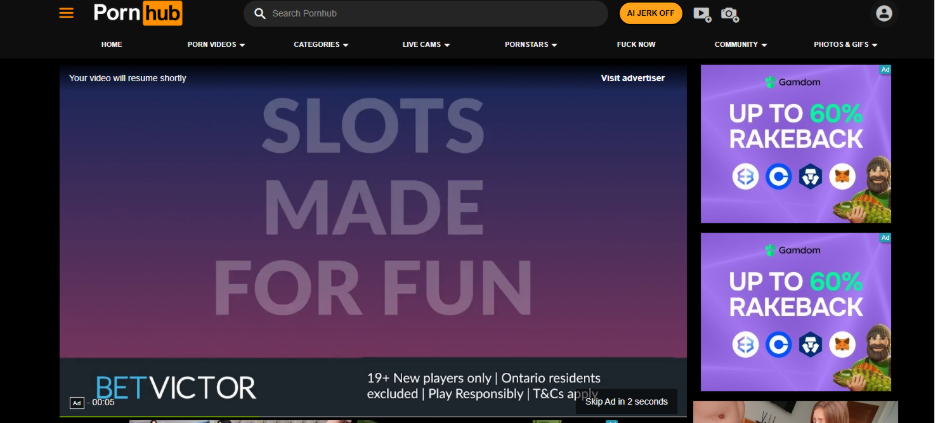Click the AI JERK OFF button
936x423 pixels.
click(x=651, y=13)
